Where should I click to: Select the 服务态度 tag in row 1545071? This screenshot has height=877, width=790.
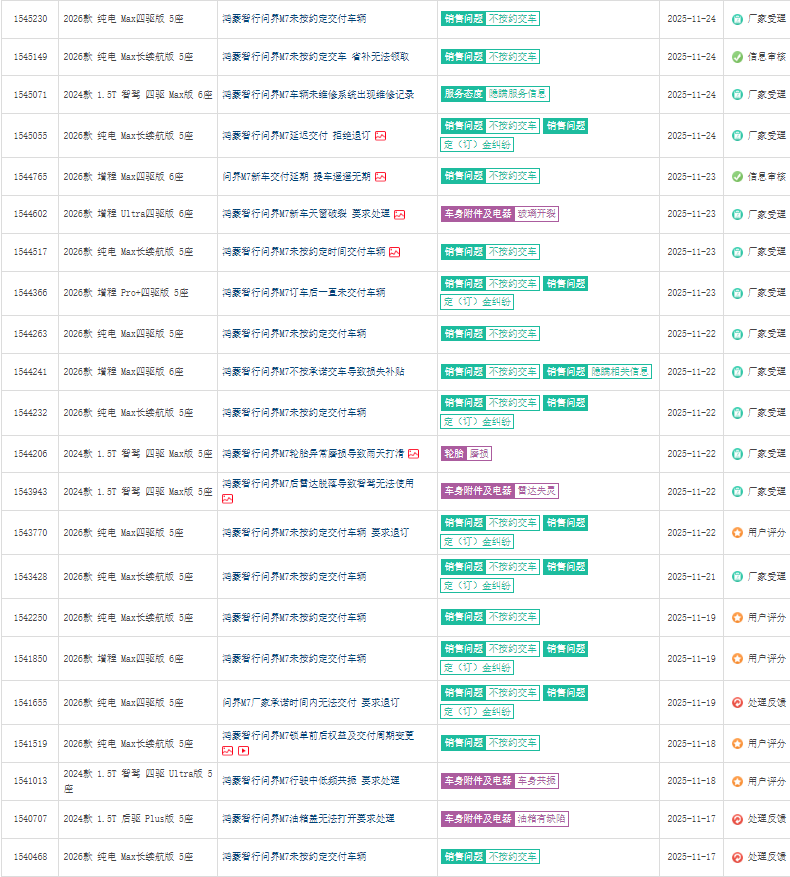461,94
